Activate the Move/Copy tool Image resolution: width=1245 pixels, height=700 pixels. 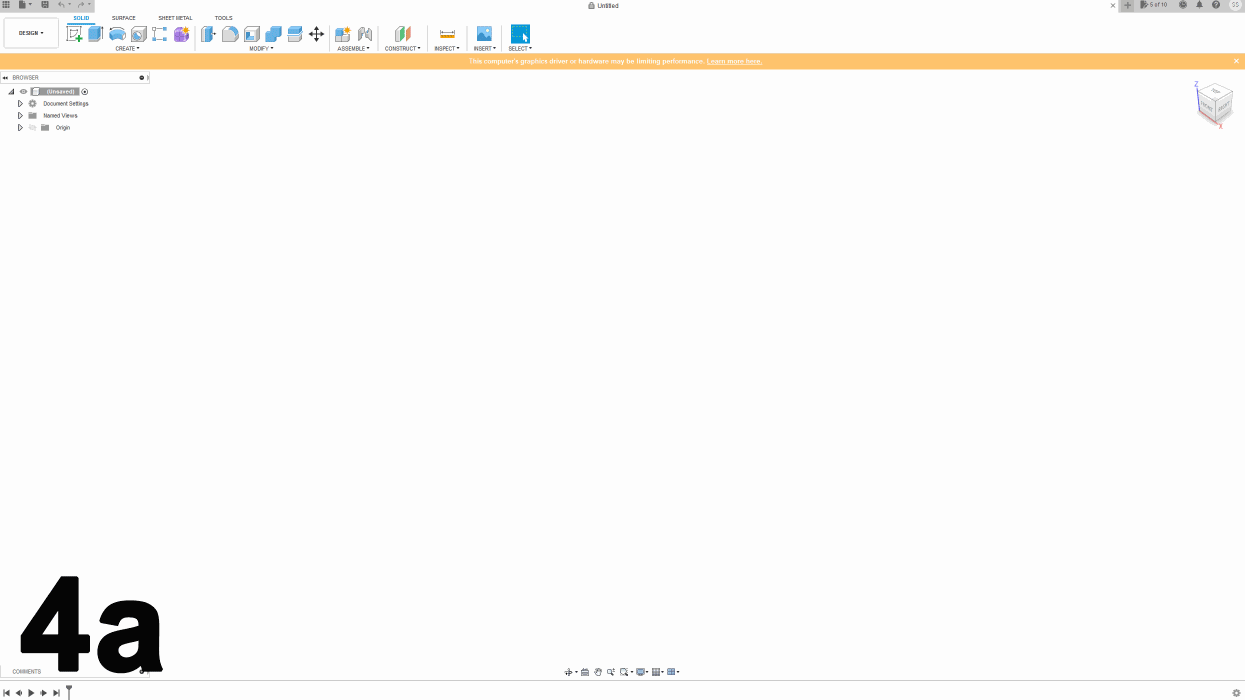point(317,33)
